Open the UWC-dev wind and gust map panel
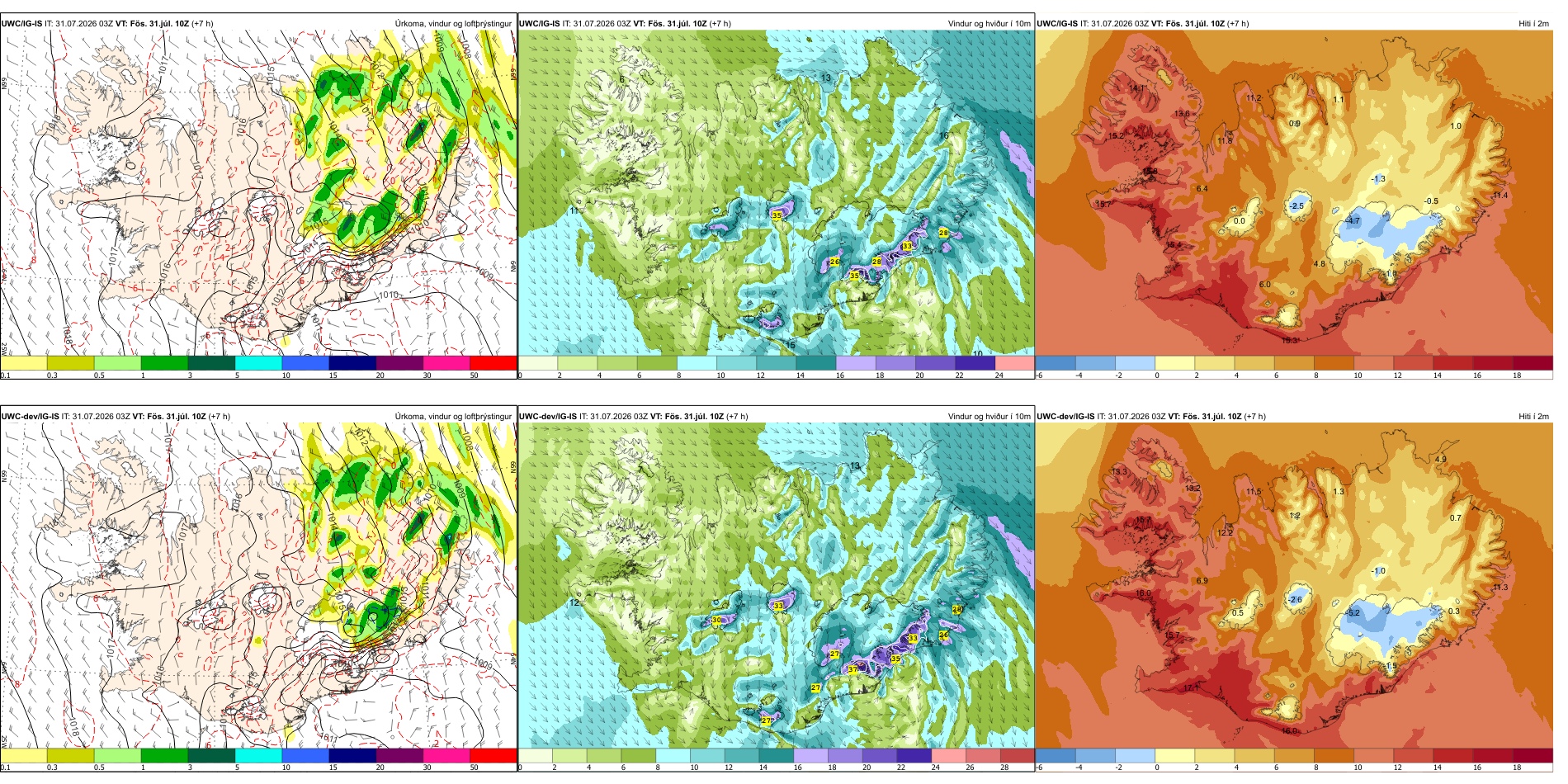1568x784 pixels. click(776, 586)
